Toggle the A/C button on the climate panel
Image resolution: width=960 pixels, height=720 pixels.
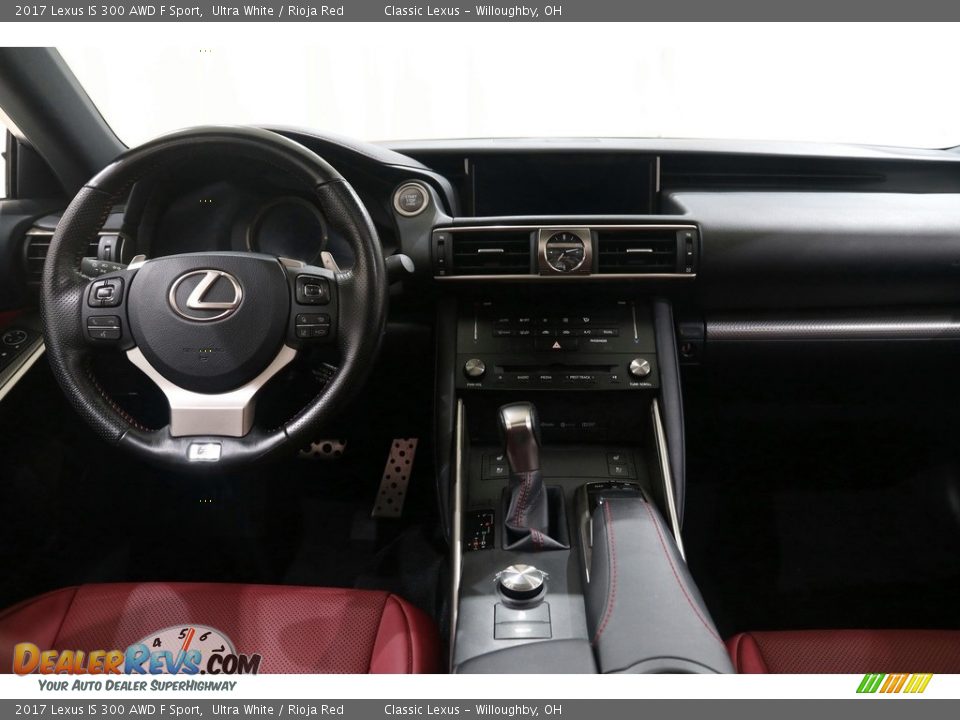[587, 331]
